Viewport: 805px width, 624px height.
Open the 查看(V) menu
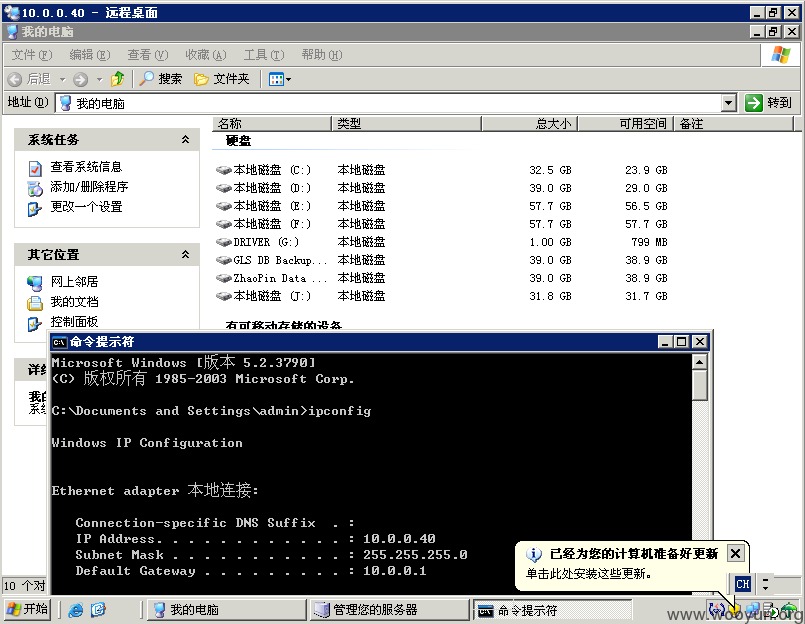[x=148, y=54]
